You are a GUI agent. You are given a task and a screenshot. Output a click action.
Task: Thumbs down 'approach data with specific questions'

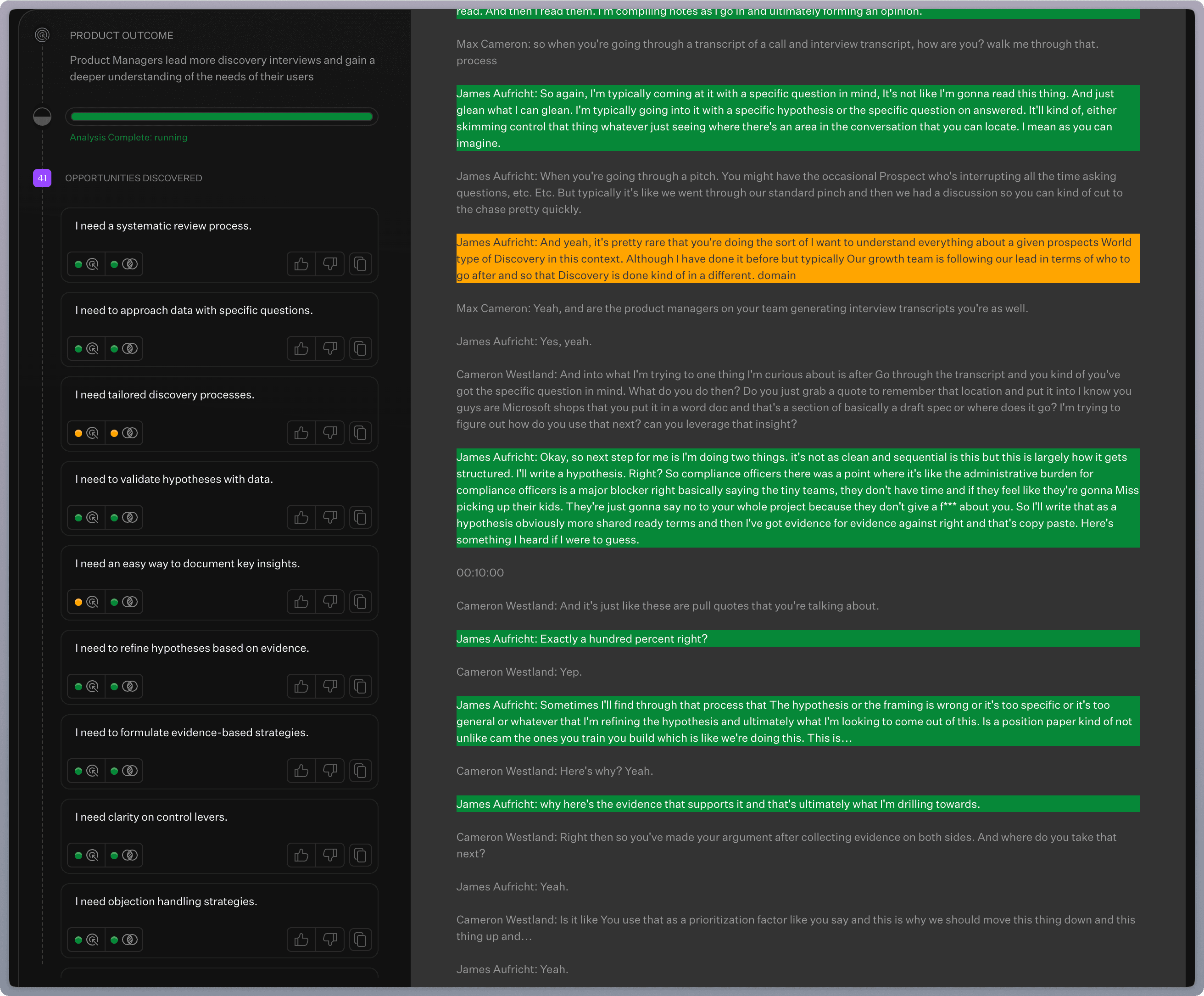click(x=329, y=349)
